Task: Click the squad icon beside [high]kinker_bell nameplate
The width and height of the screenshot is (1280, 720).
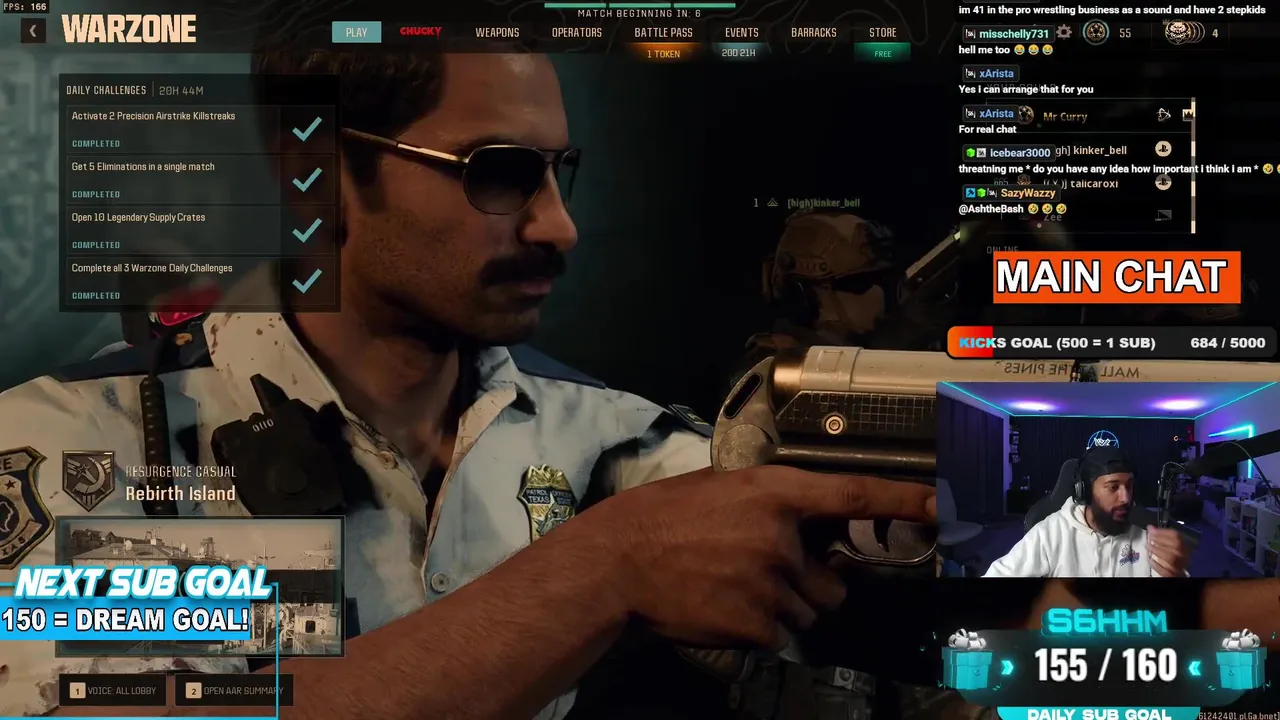Action: point(772,203)
